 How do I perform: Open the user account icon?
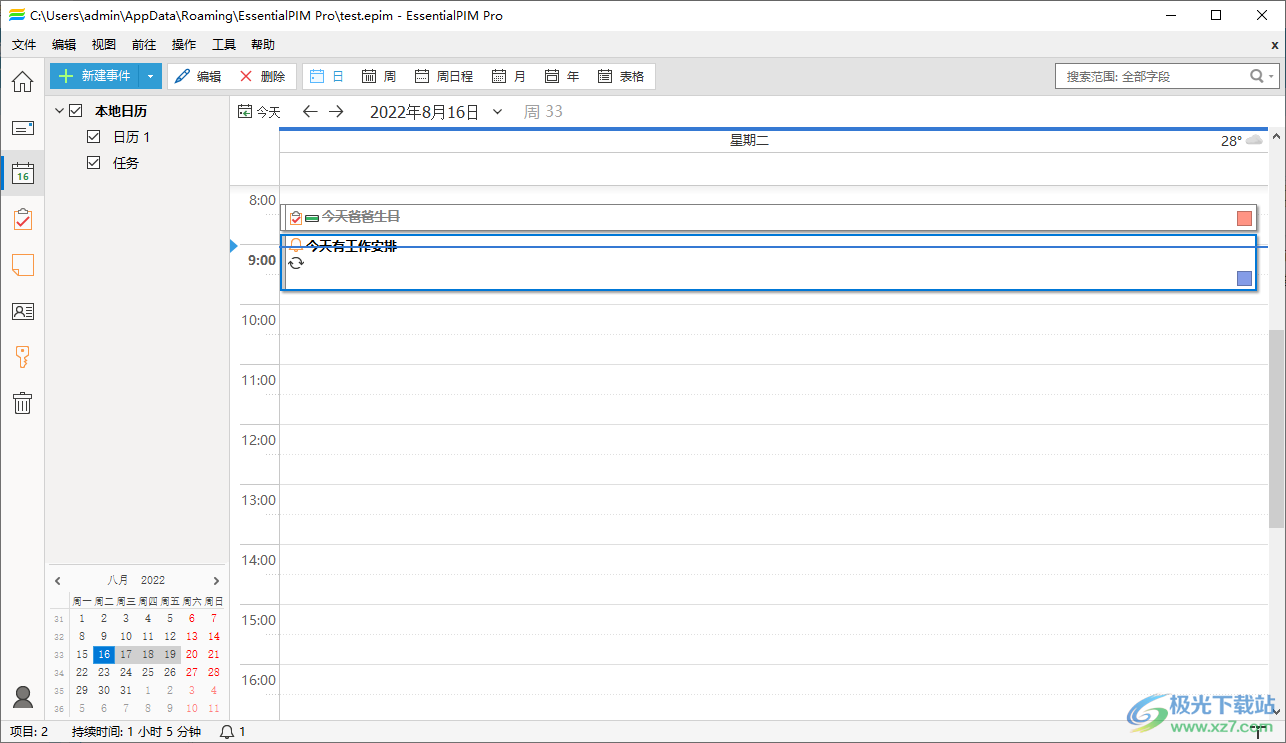click(x=22, y=697)
